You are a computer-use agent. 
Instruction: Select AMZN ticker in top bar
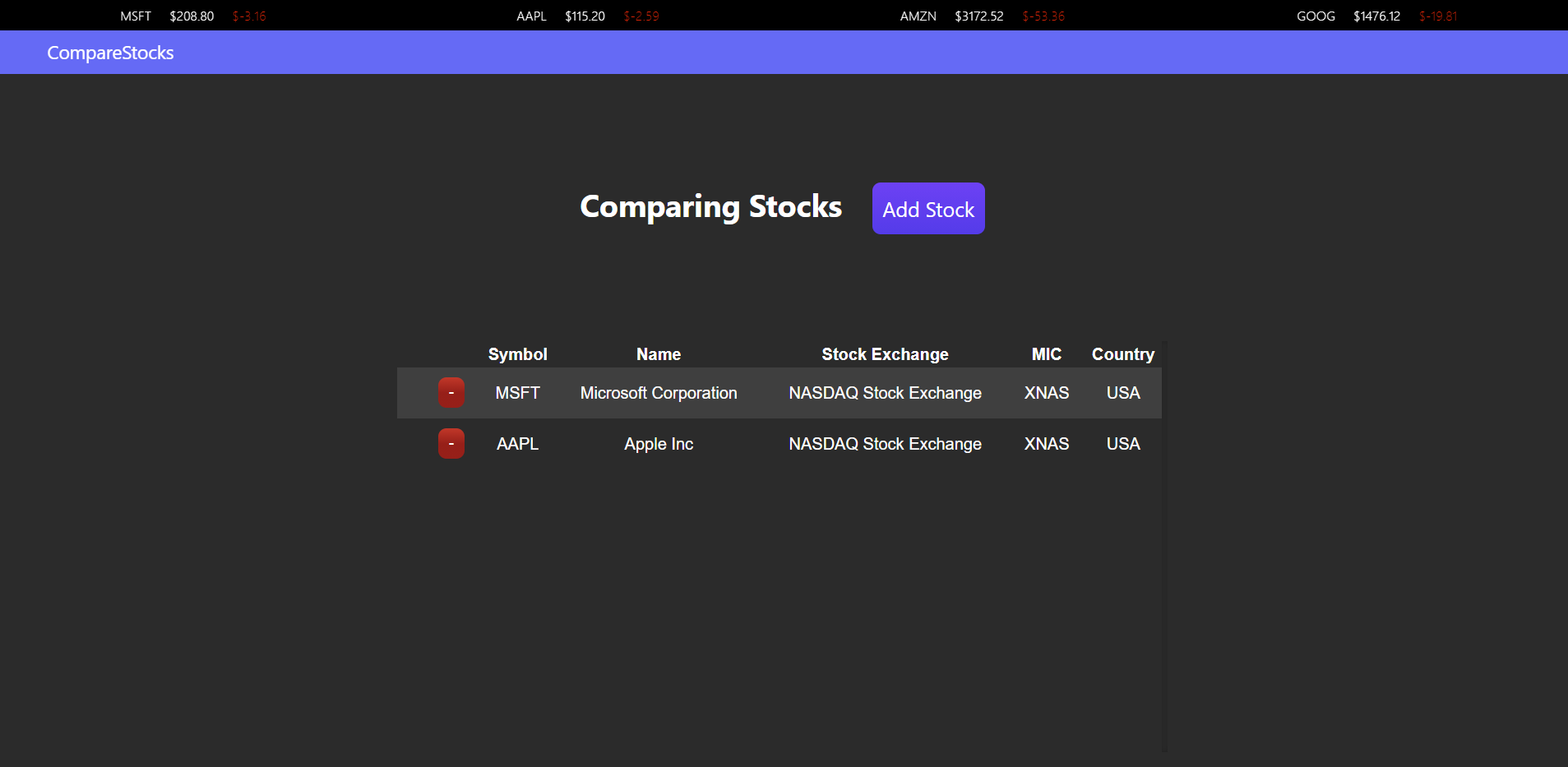coord(918,16)
